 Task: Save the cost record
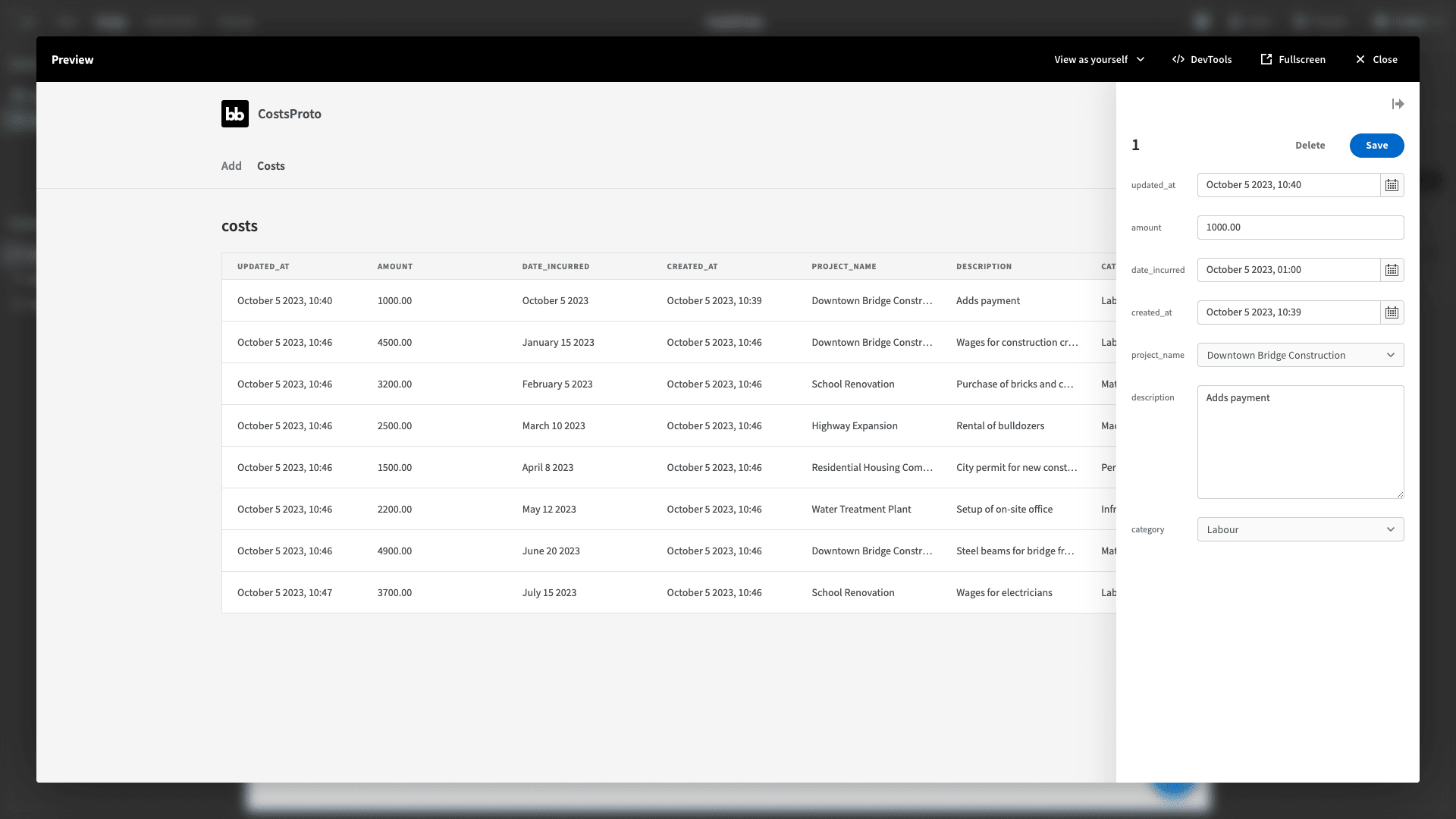(x=1376, y=146)
